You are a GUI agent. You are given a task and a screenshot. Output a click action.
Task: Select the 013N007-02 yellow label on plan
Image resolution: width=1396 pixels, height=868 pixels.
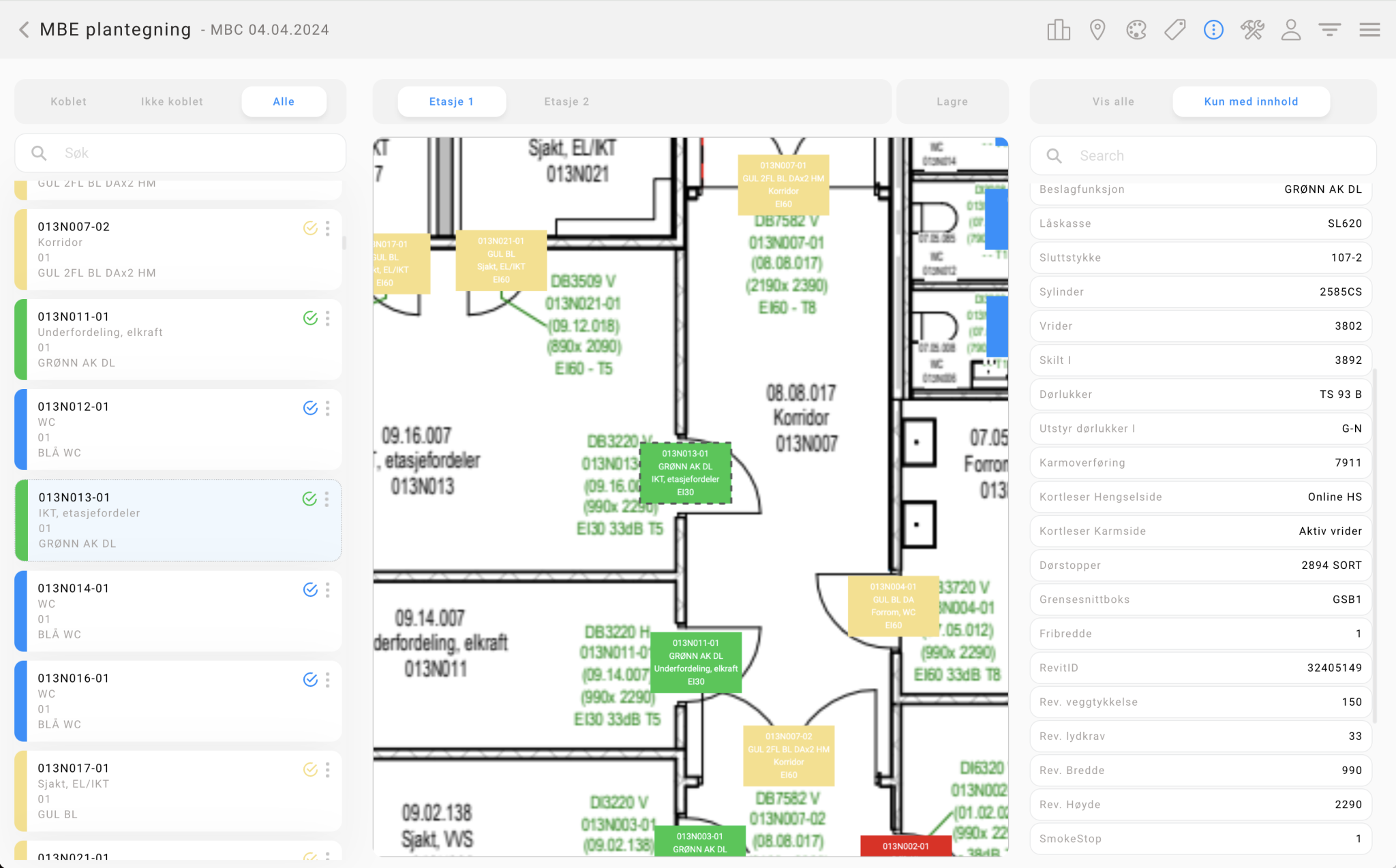coord(789,756)
